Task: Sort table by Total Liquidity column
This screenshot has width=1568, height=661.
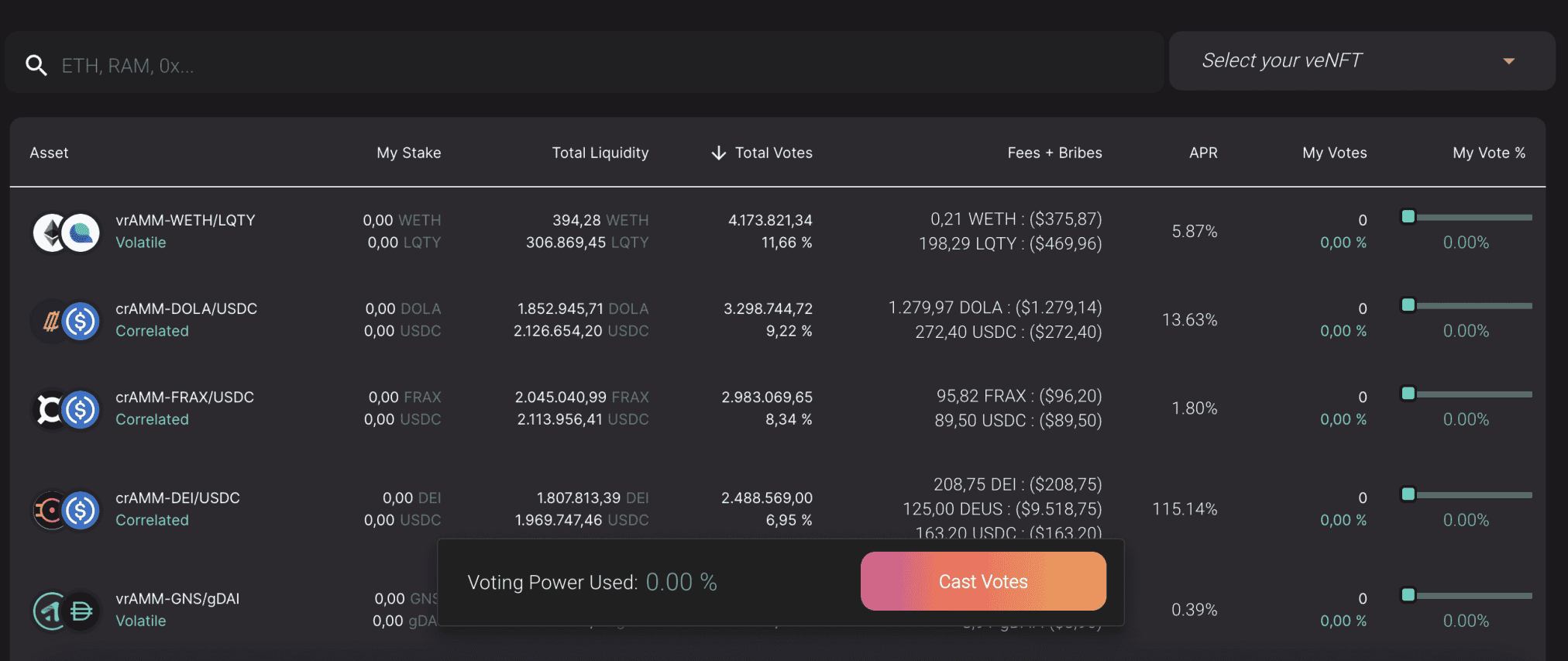Action: point(600,153)
